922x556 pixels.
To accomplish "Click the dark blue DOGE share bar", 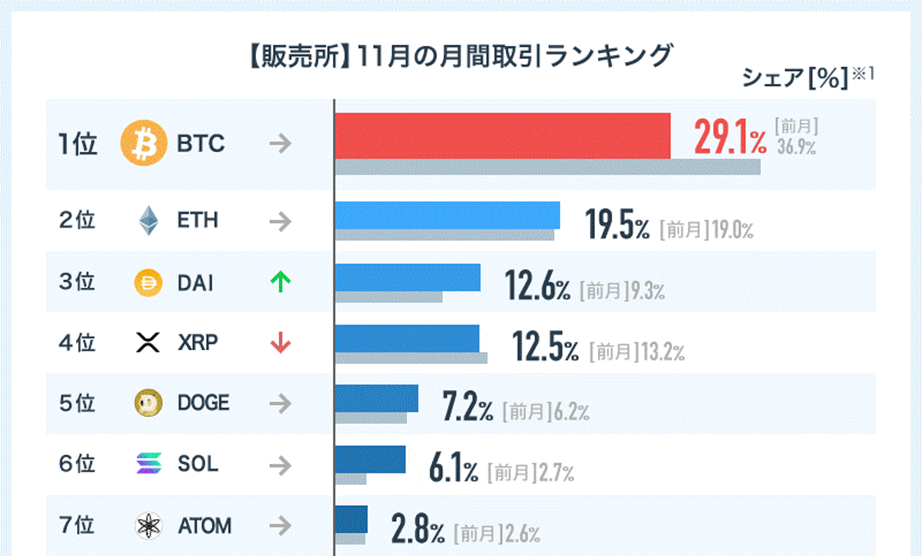I will tap(377, 398).
